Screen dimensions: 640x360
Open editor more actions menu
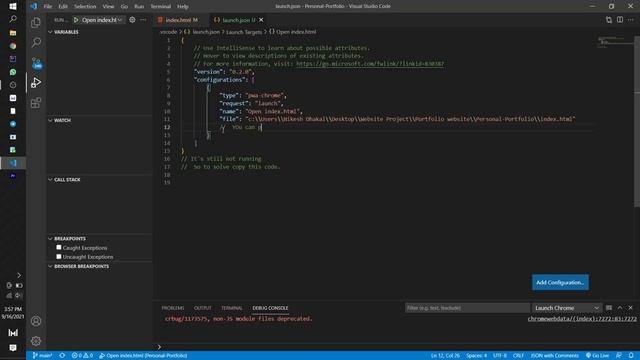631,20
